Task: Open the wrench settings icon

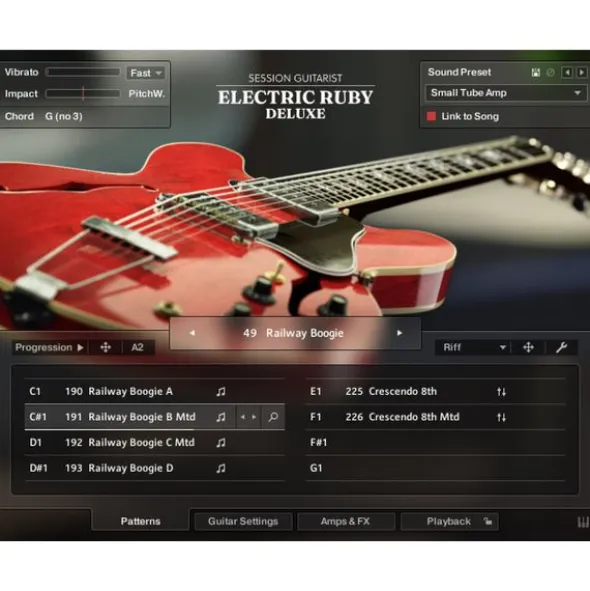Action: coord(561,348)
